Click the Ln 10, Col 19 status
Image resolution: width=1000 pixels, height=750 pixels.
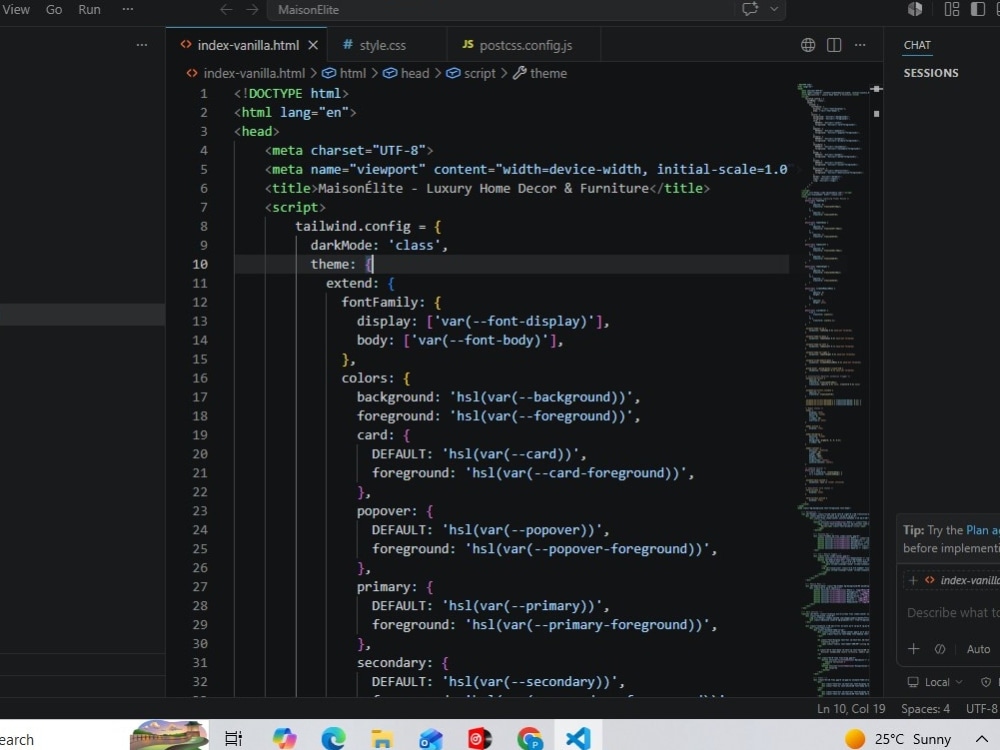tap(851, 709)
